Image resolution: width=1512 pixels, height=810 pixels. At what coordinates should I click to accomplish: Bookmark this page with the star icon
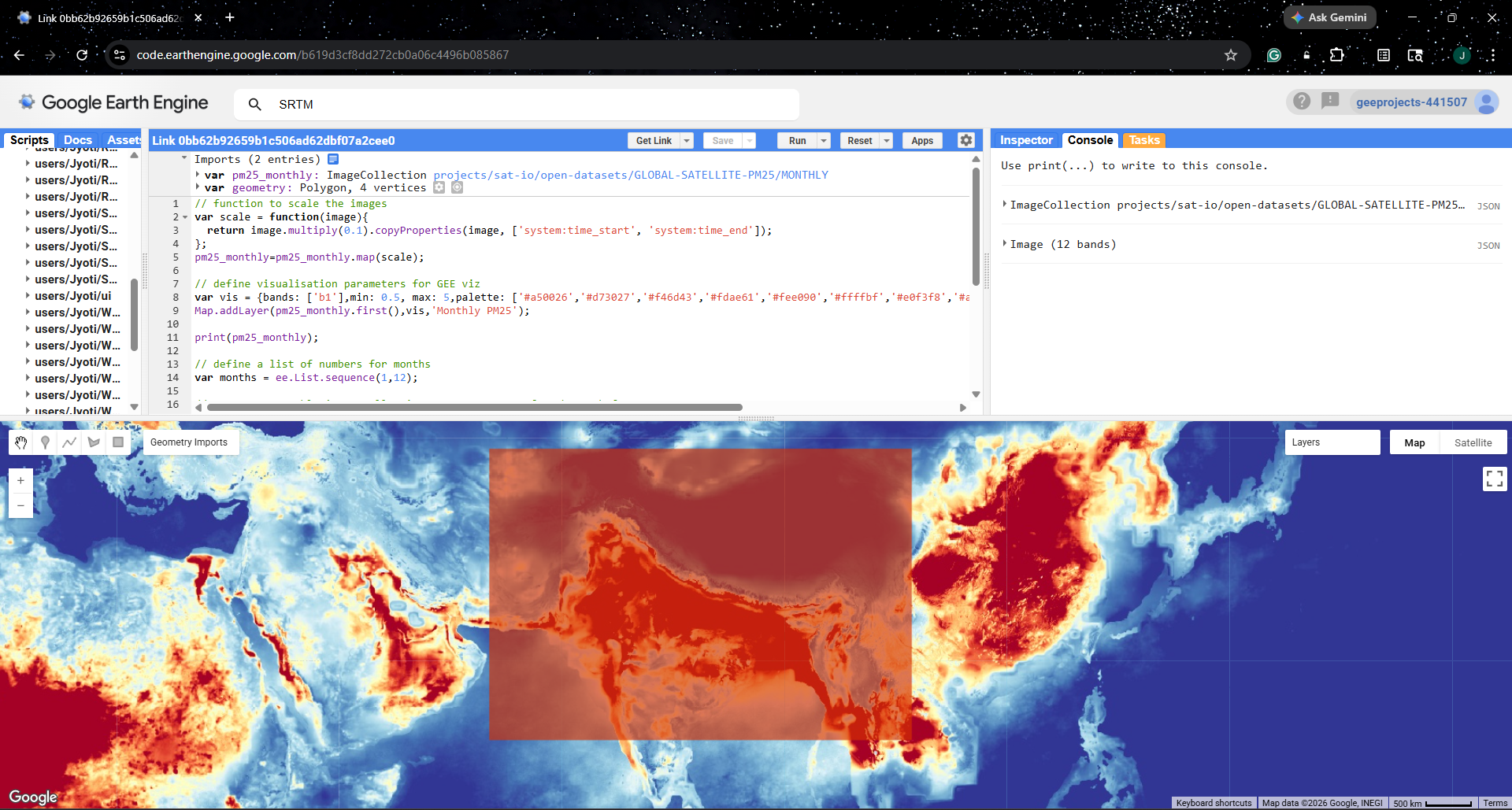click(x=1231, y=55)
